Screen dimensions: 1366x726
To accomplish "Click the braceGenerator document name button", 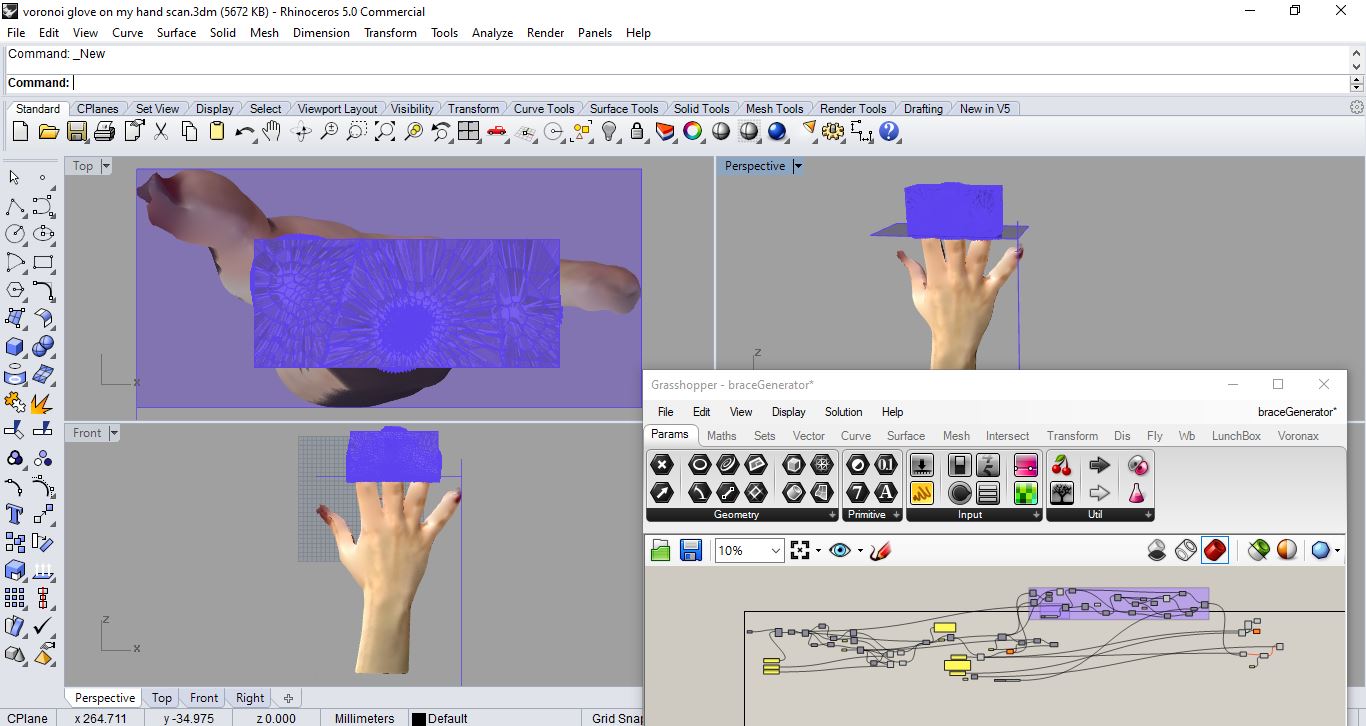I will click(1296, 412).
